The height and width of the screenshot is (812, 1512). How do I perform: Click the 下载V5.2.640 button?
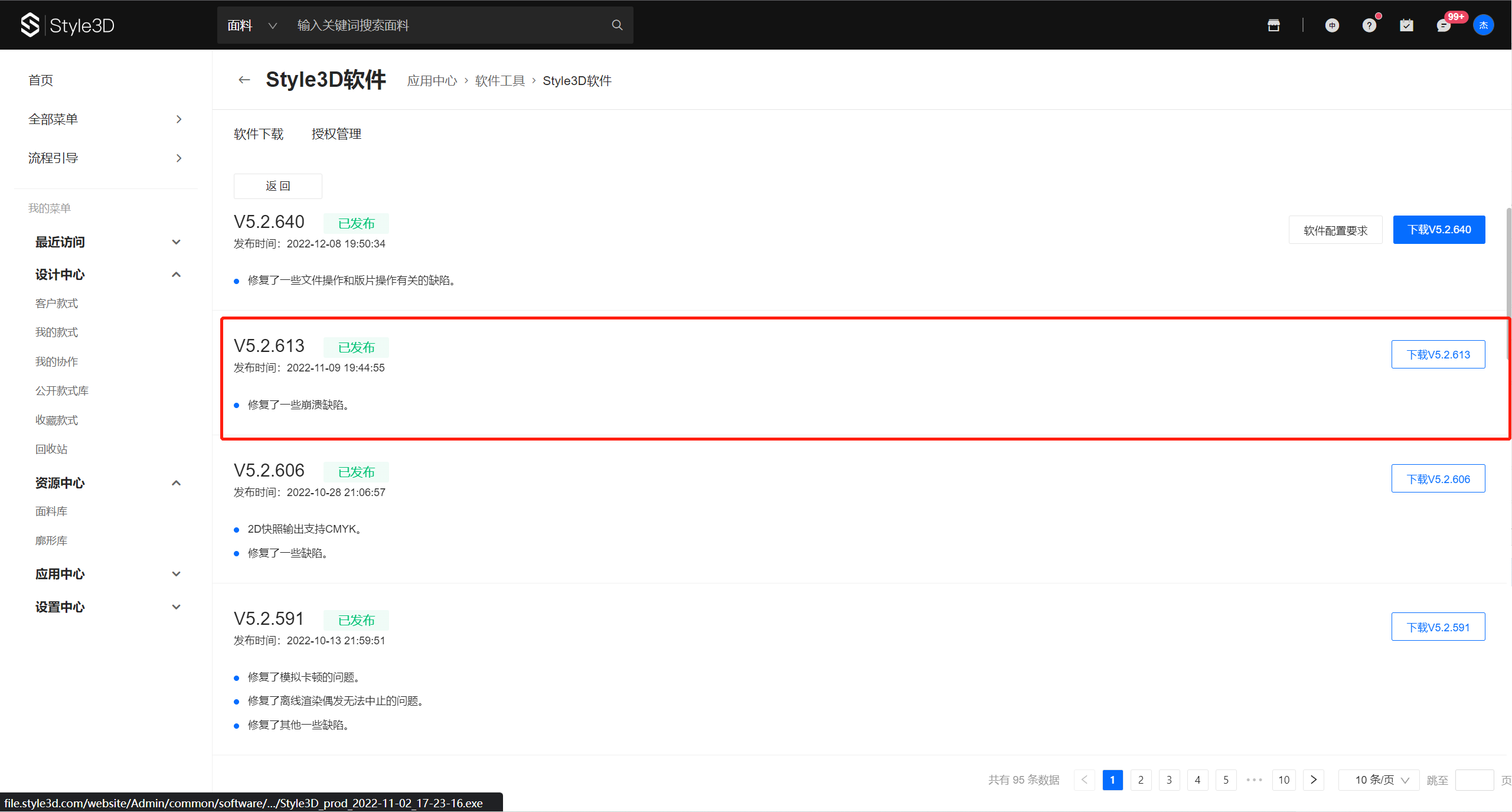pos(1439,230)
